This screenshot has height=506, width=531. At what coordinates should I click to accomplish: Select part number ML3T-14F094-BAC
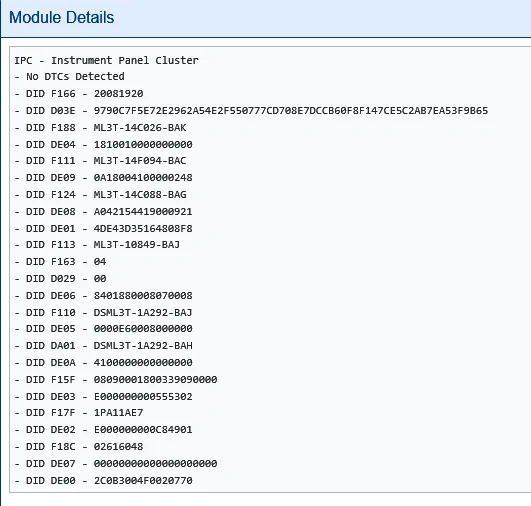(x=140, y=161)
